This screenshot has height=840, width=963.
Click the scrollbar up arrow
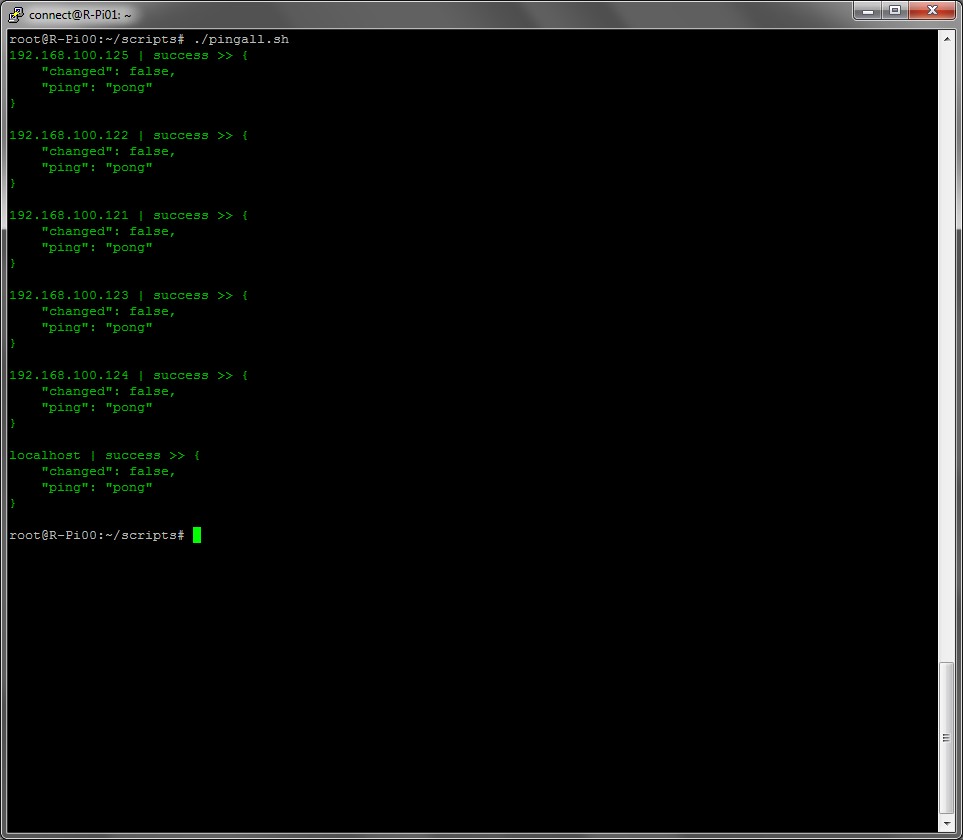(x=946, y=38)
